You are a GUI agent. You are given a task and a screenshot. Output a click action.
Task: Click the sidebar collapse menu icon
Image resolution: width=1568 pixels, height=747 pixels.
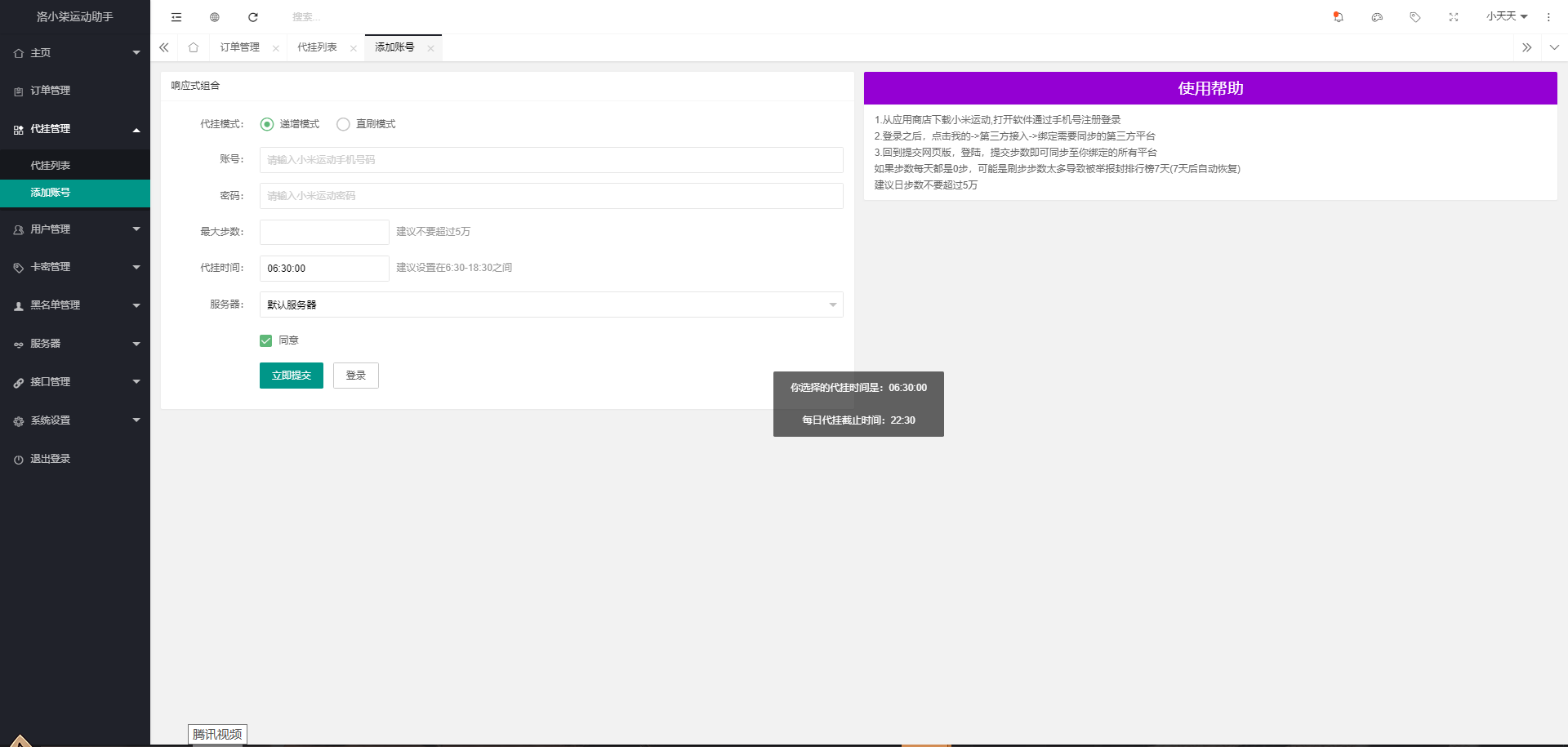pos(176,17)
